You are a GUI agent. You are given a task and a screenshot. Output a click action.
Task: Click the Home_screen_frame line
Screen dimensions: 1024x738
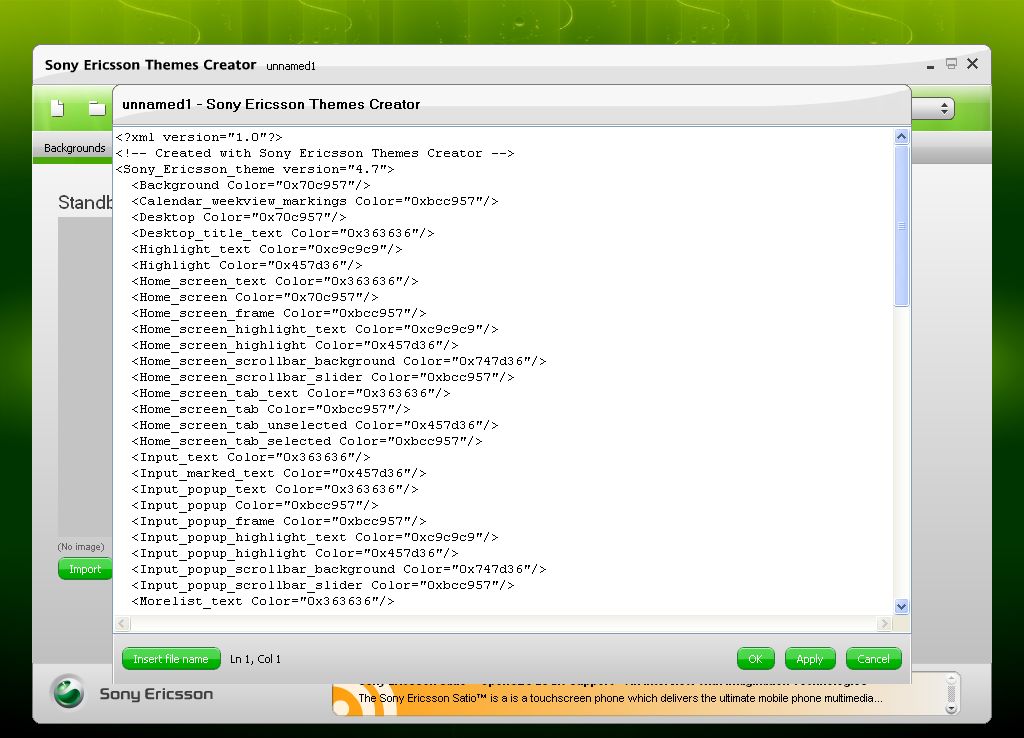(279, 313)
